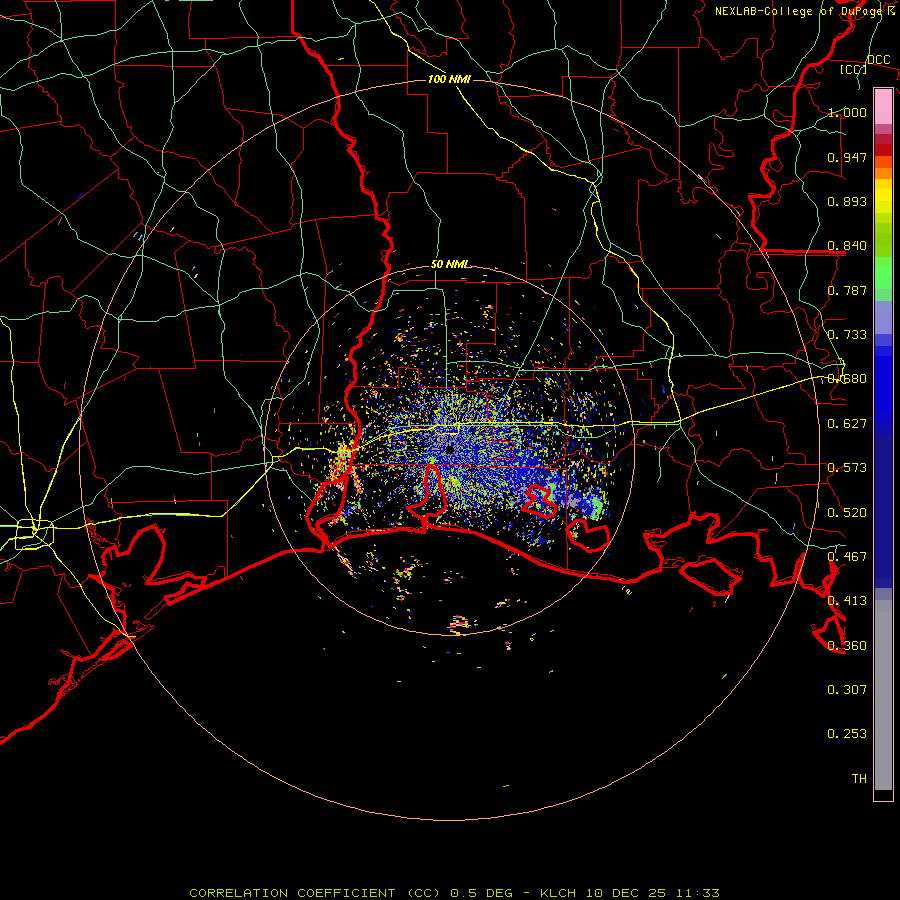The width and height of the screenshot is (900, 900).
Task: Click the TH threshold label
Action: [859, 779]
